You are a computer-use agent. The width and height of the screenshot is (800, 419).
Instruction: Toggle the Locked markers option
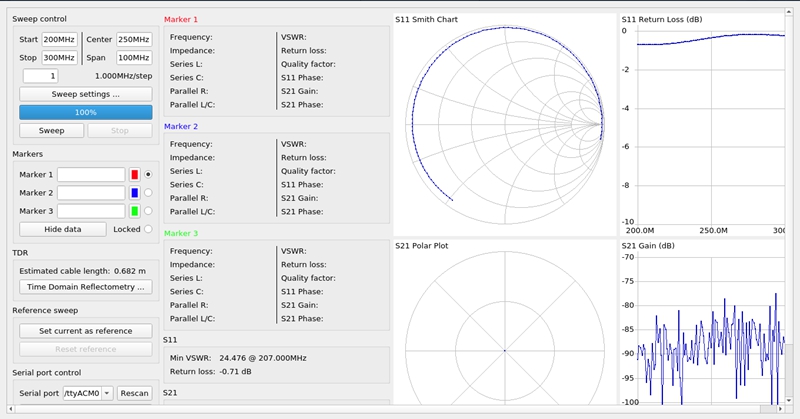(148, 229)
